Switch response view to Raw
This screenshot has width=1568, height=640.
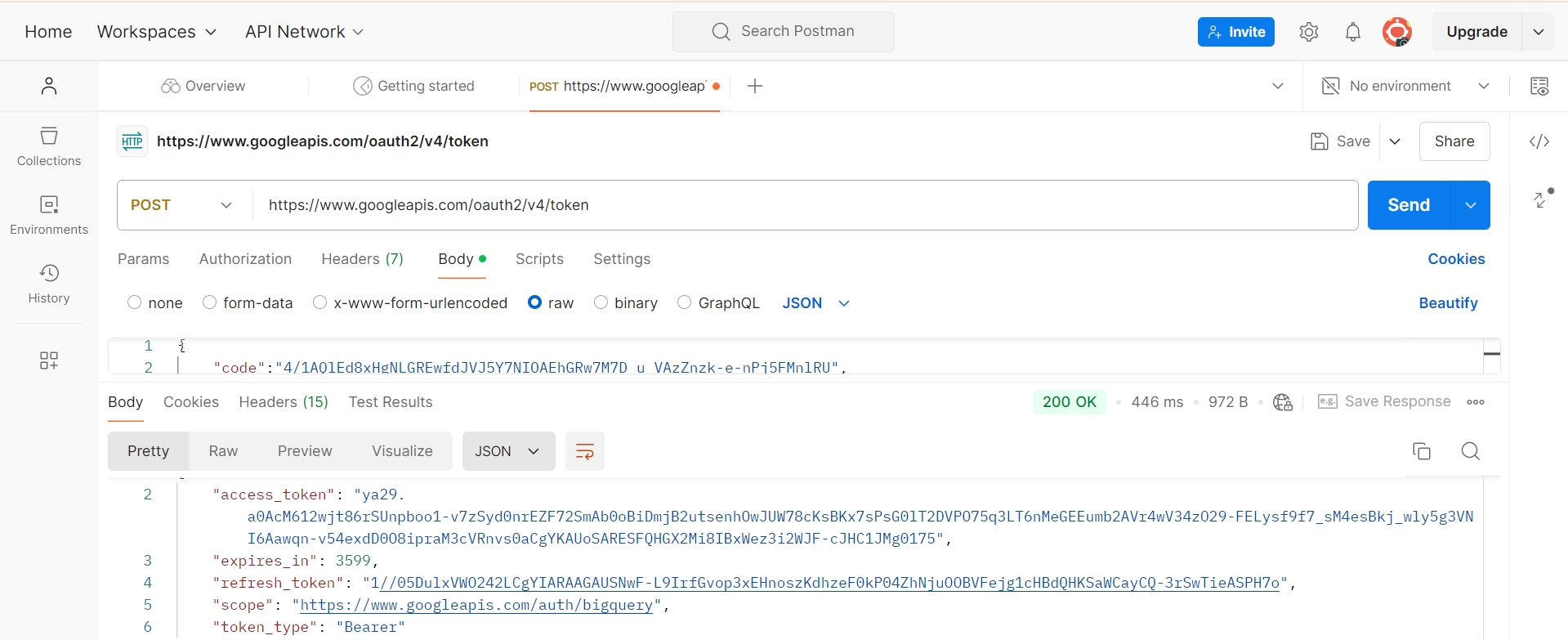(223, 451)
